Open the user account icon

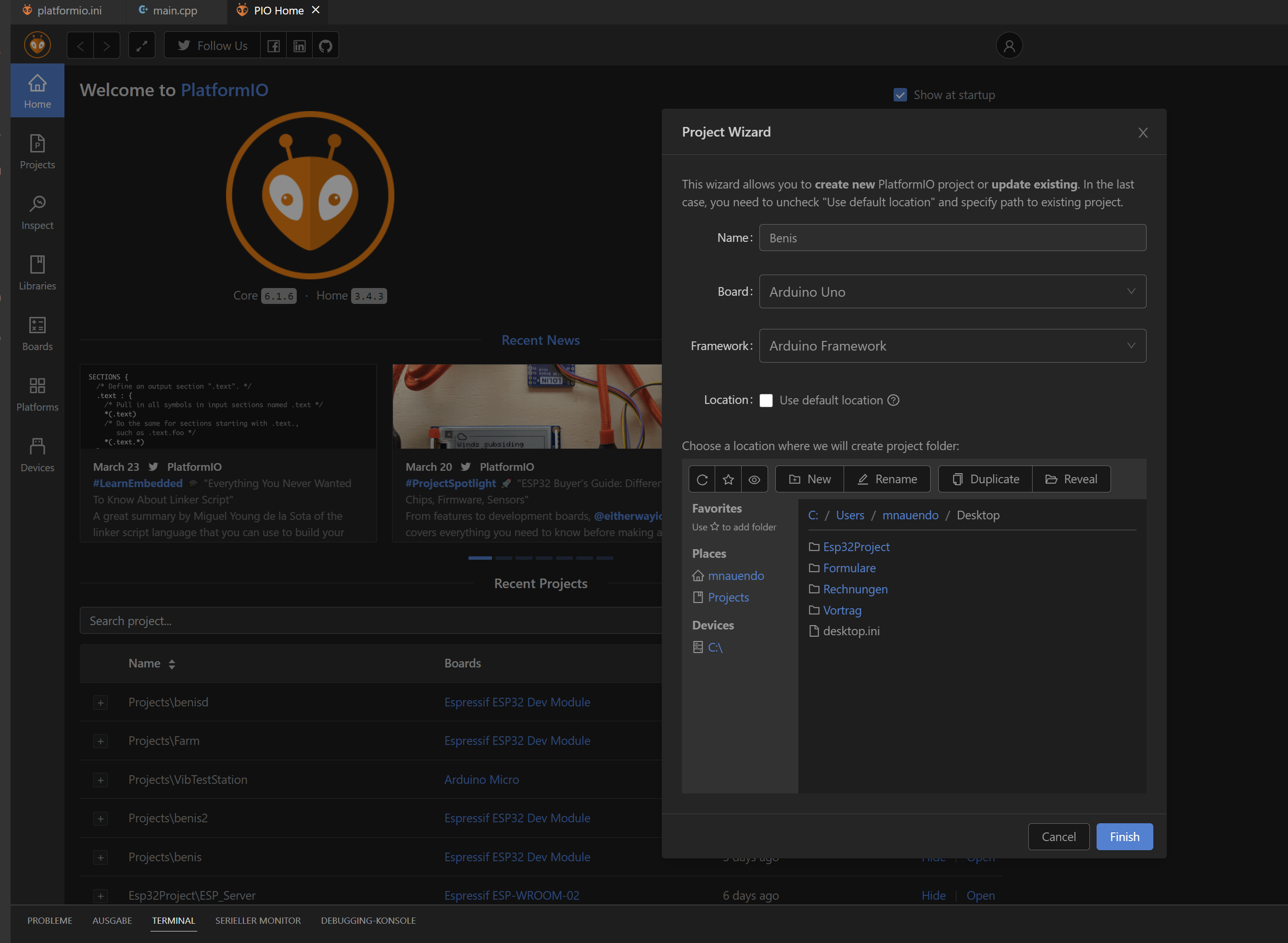[x=1009, y=46]
